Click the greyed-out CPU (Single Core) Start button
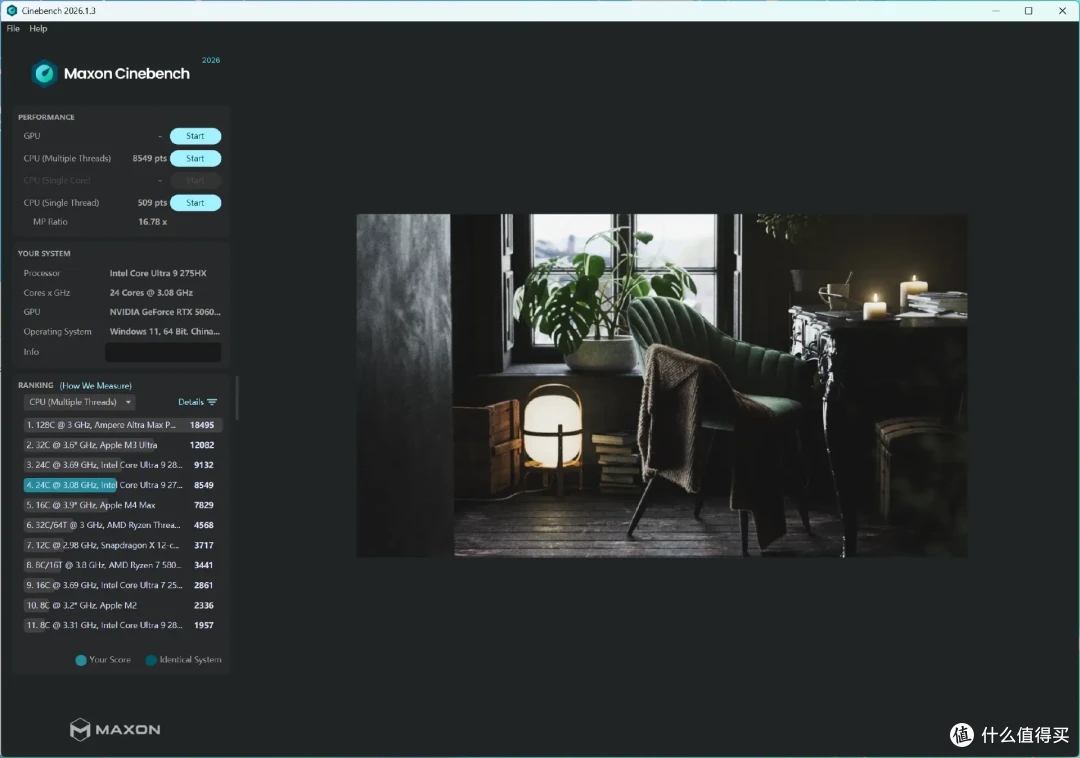 [x=195, y=180]
